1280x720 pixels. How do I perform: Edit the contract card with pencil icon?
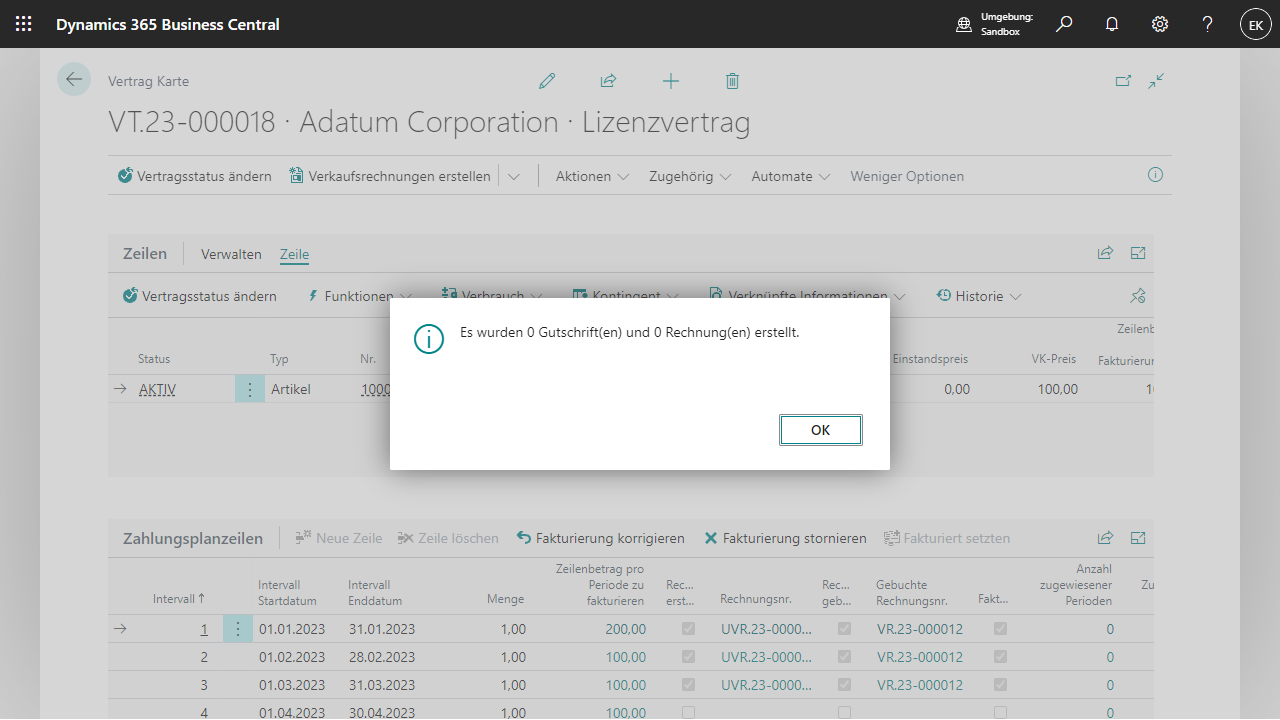pyautogui.click(x=547, y=81)
